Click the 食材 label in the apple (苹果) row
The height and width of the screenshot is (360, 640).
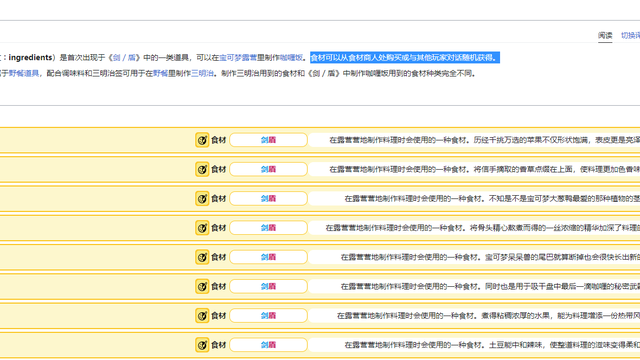pyautogui.click(x=218, y=140)
